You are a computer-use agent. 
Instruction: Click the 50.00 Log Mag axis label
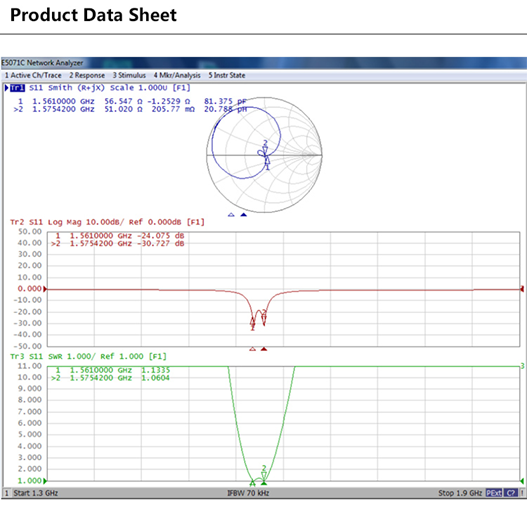30,232
